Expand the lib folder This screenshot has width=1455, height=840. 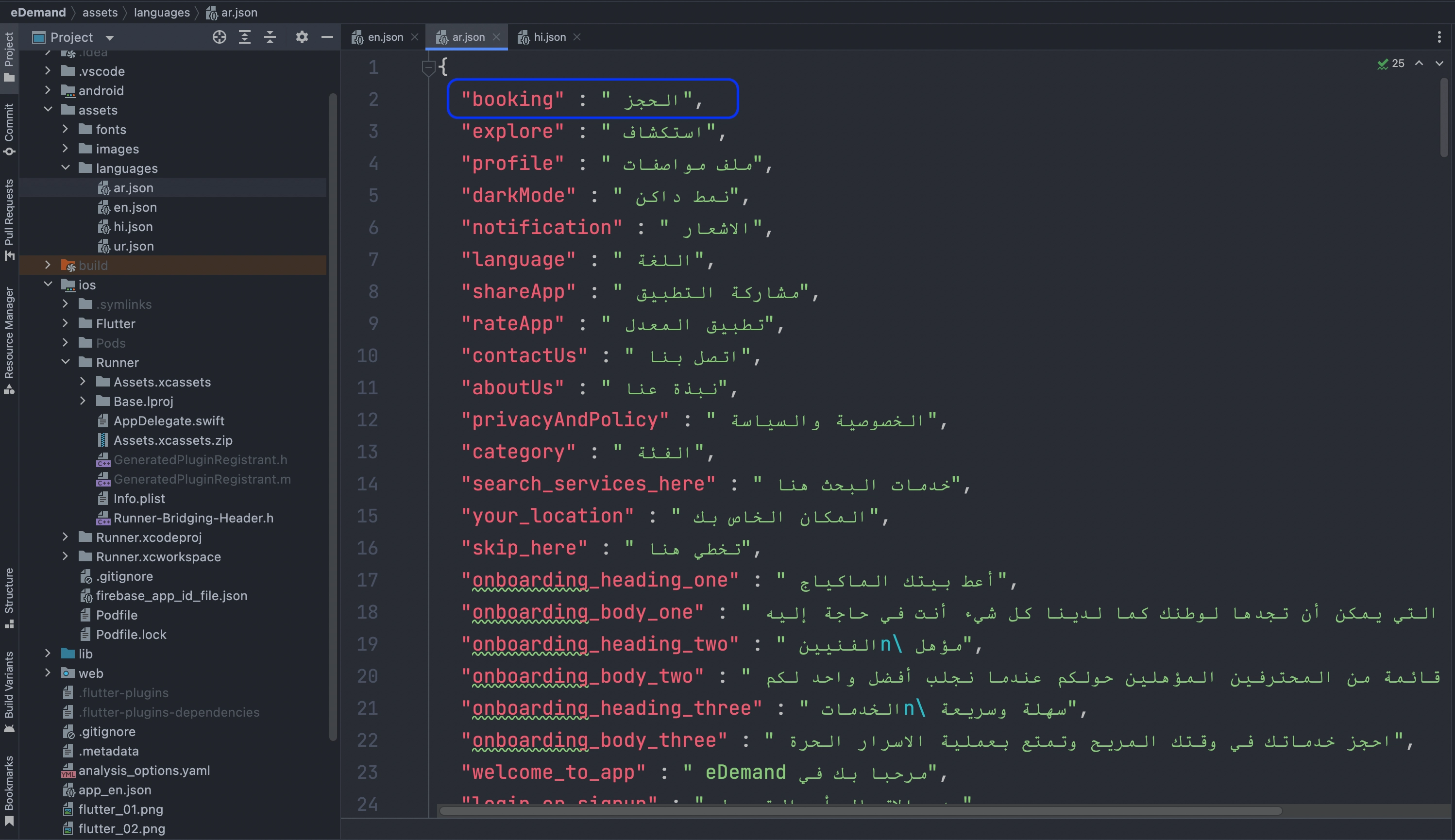pos(48,654)
